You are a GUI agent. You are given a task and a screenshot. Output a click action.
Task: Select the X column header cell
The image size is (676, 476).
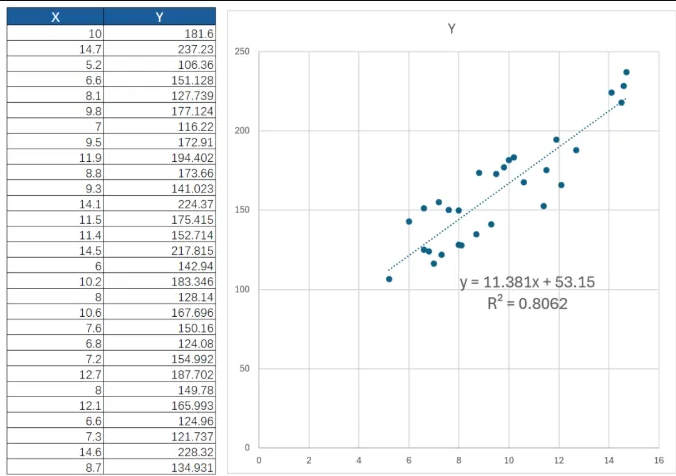[x=55, y=16]
